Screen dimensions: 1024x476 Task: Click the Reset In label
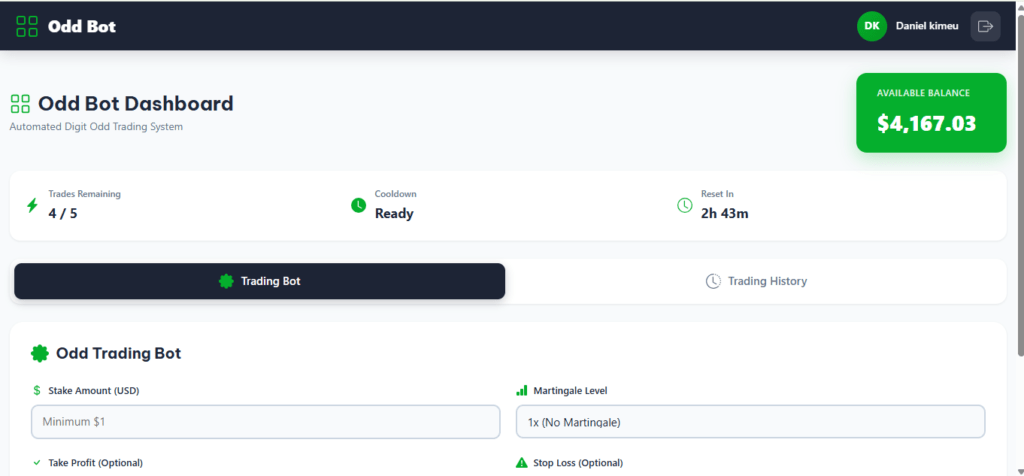[717, 194]
